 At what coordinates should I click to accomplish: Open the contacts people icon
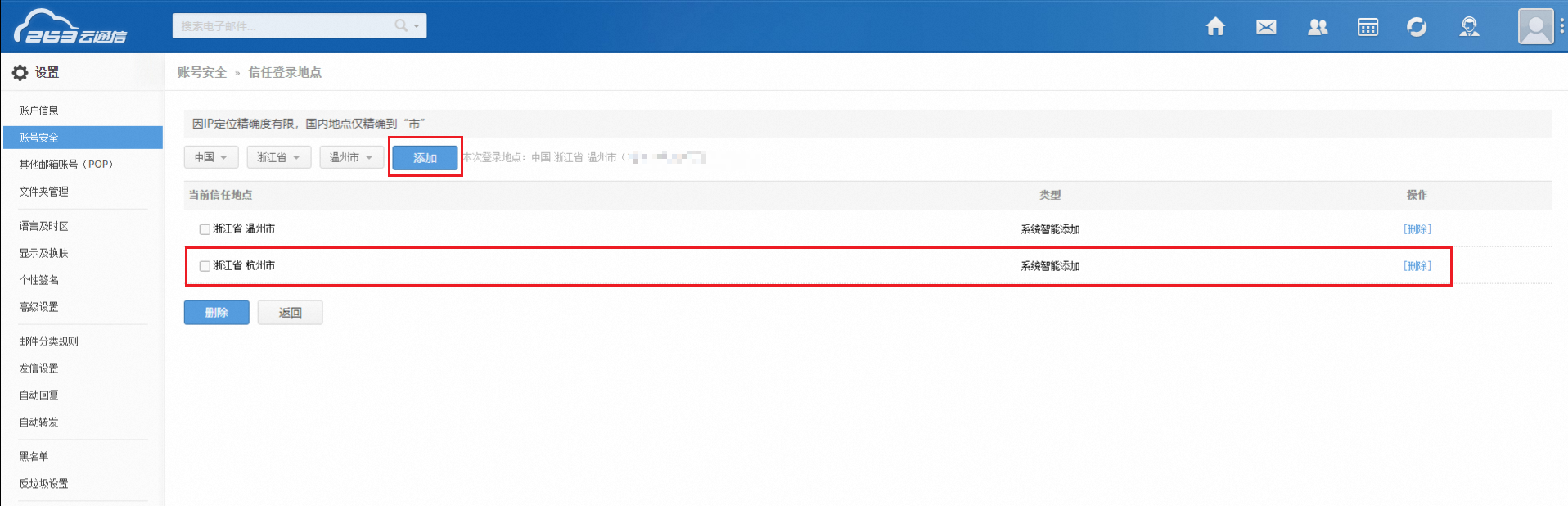pos(1318,27)
